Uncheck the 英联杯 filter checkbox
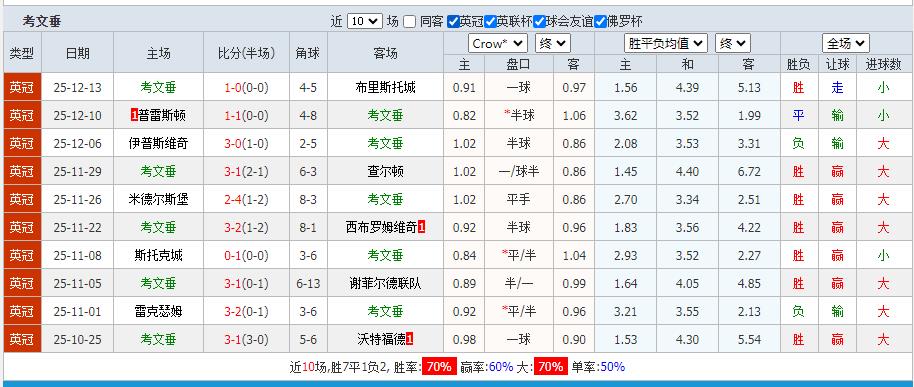The image size is (914, 387). (x=490, y=22)
